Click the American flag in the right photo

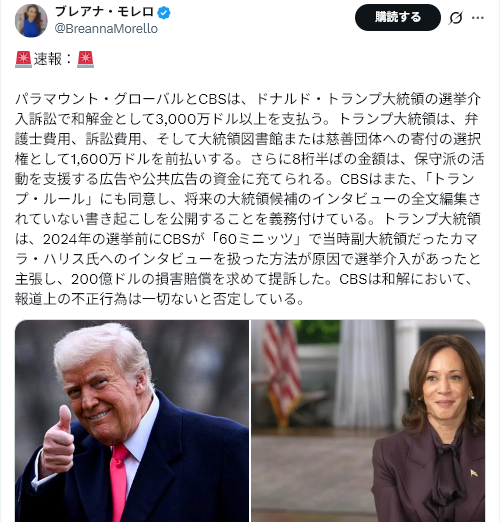281,372
